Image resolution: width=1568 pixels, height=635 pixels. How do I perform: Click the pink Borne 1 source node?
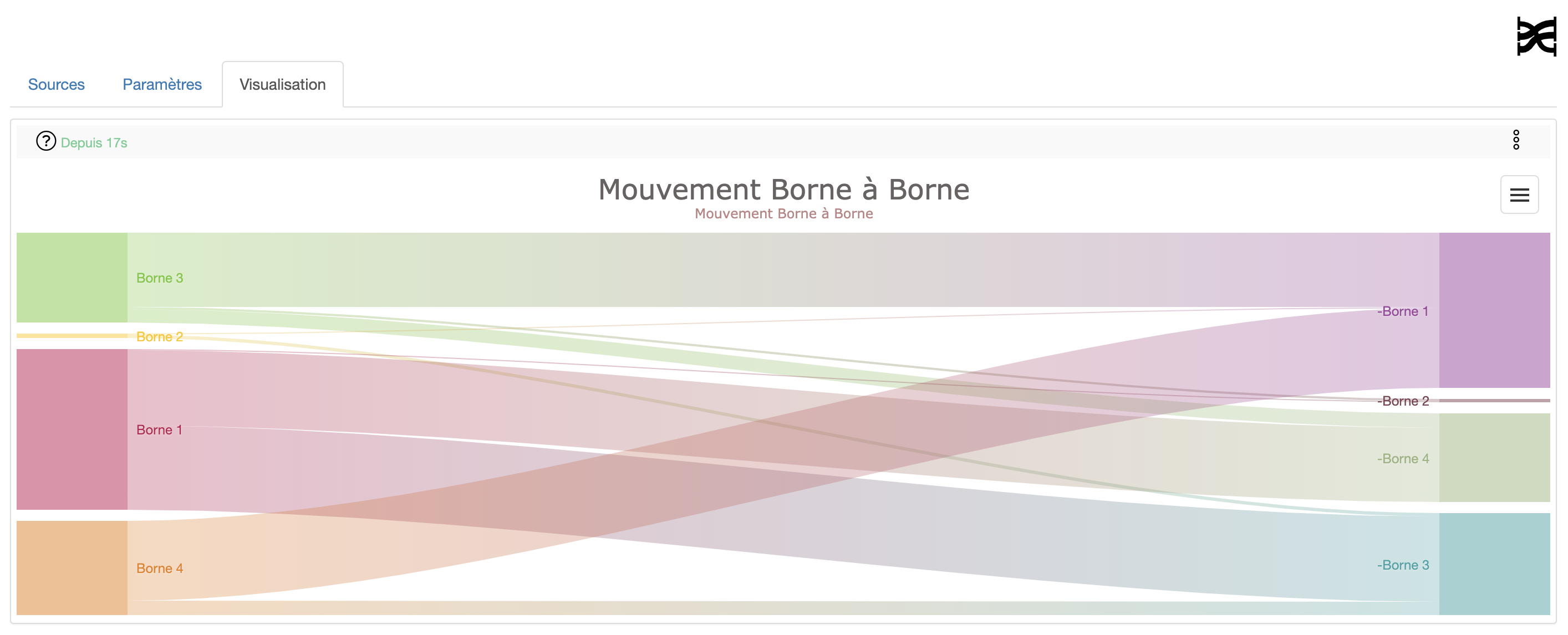(x=72, y=429)
